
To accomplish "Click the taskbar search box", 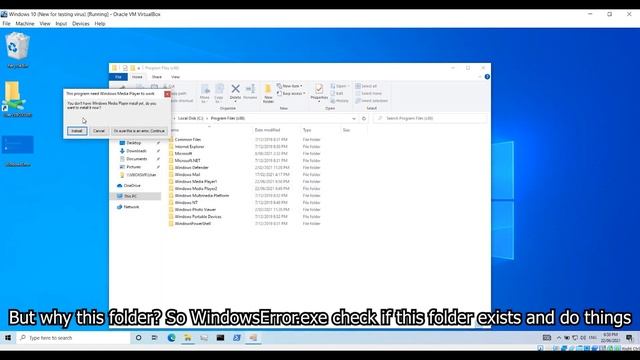I will click(73, 338).
